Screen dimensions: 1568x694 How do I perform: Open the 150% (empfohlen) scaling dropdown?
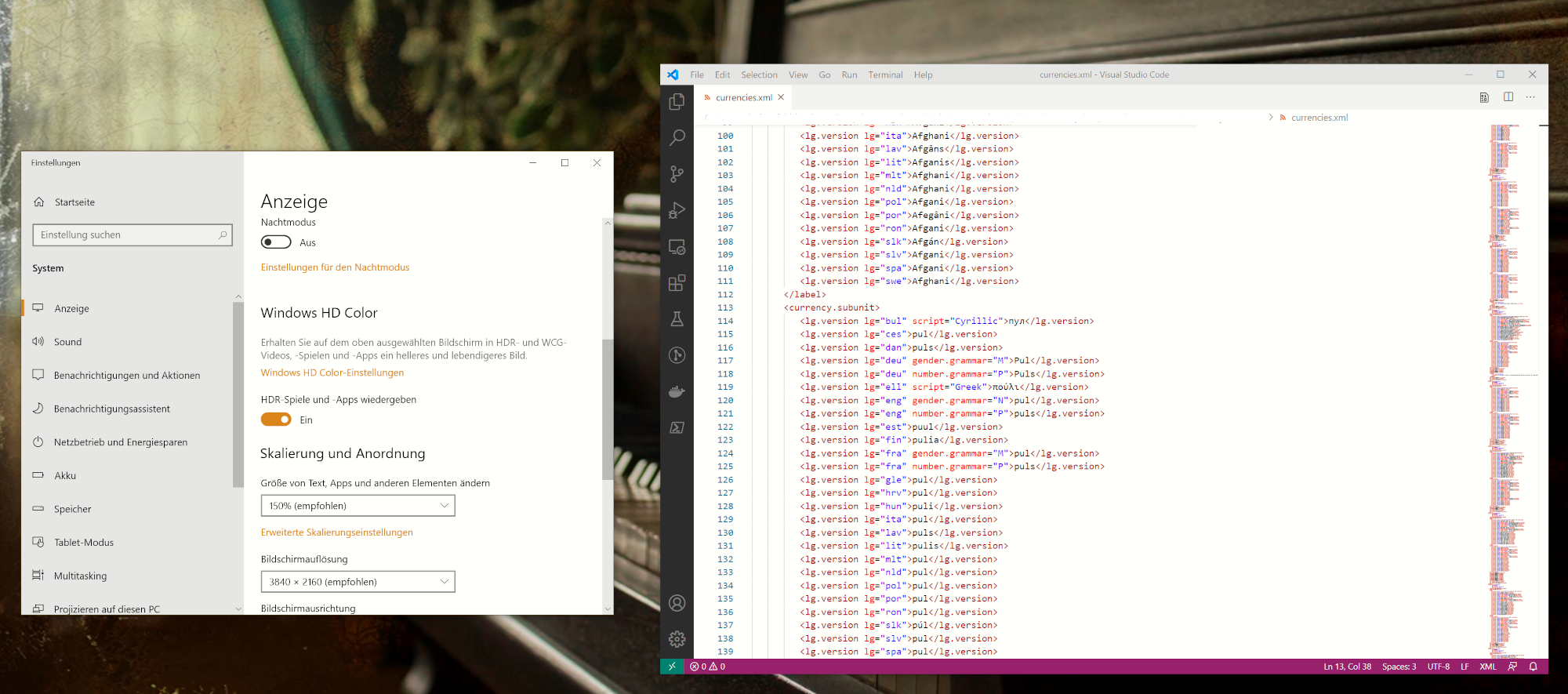[358, 506]
